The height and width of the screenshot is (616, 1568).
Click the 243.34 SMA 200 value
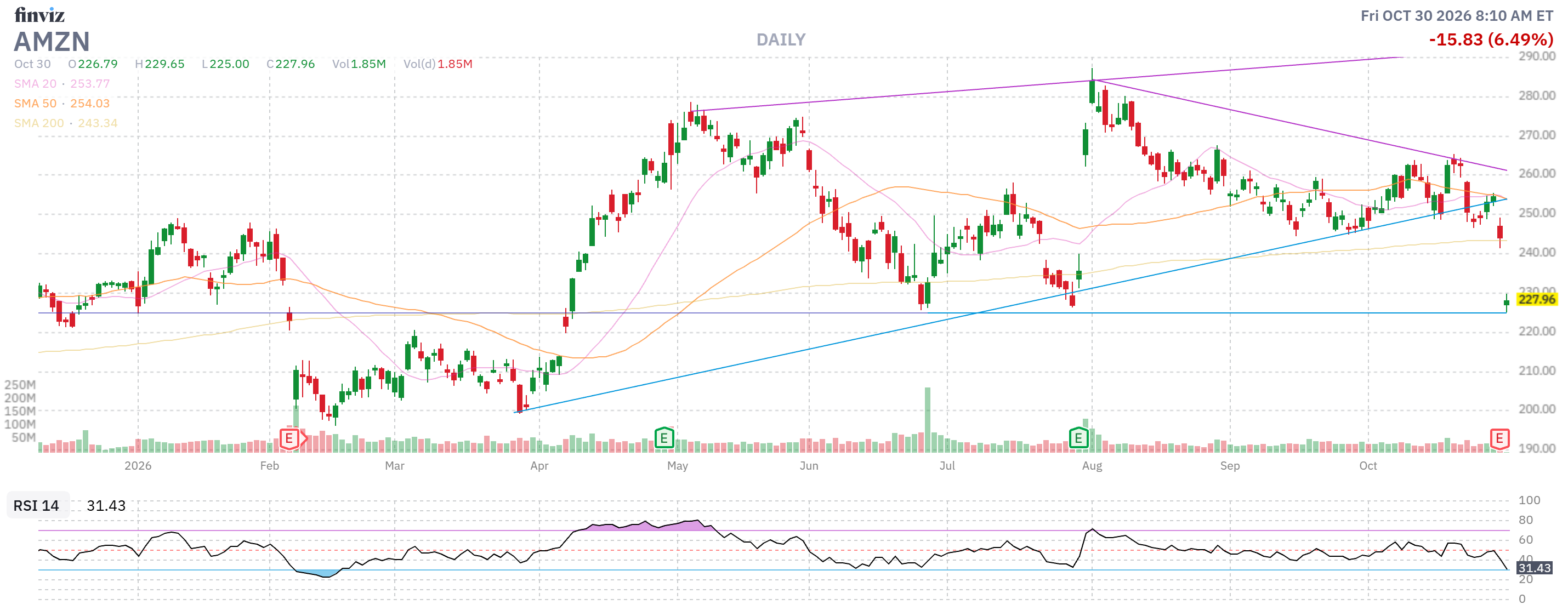tap(98, 123)
